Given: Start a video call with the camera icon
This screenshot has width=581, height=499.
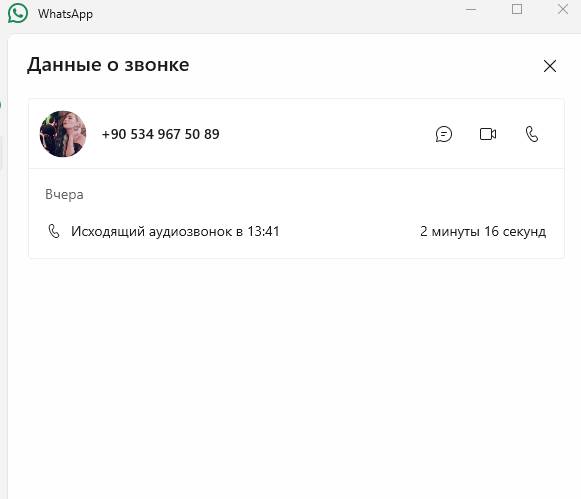Looking at the screenshot, I should click(488, 134).
